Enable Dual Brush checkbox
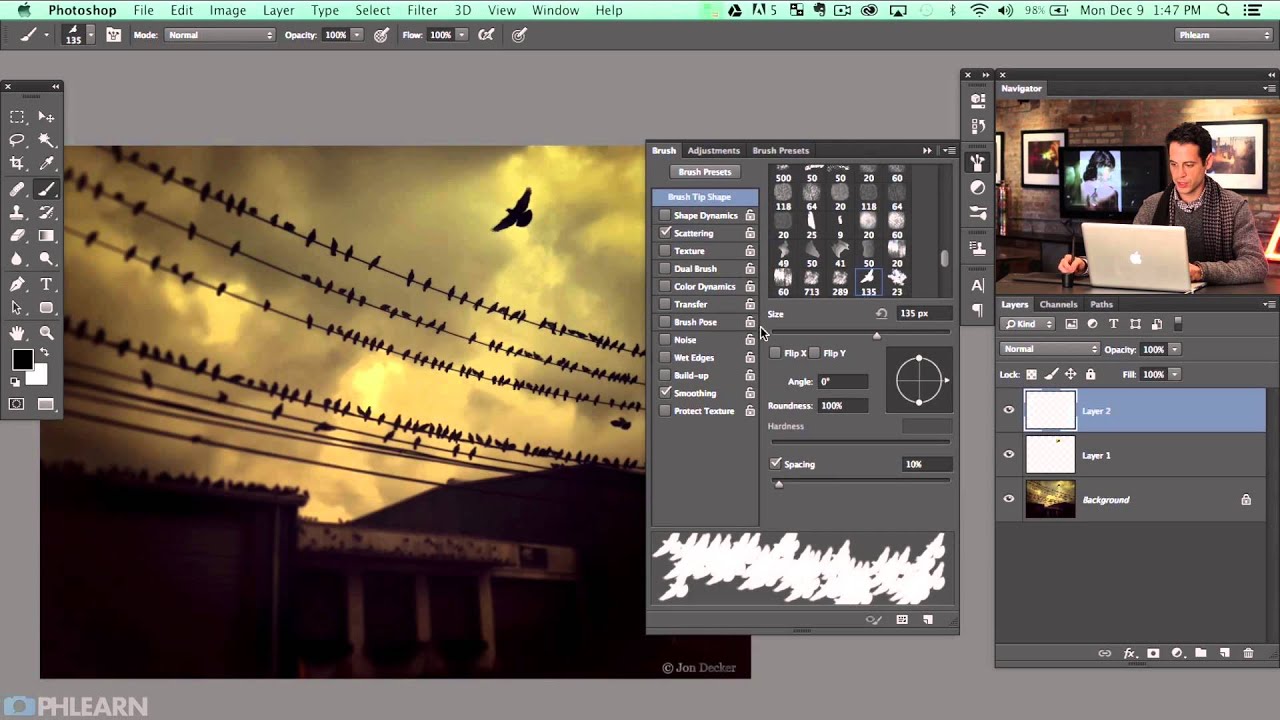The image size is (1280, 720). (665, 269)
